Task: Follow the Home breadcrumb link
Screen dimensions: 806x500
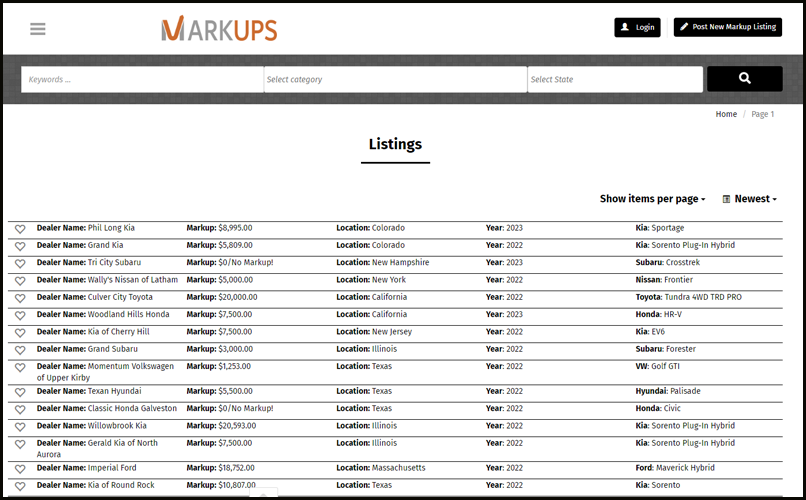Action: pos(726,114)
